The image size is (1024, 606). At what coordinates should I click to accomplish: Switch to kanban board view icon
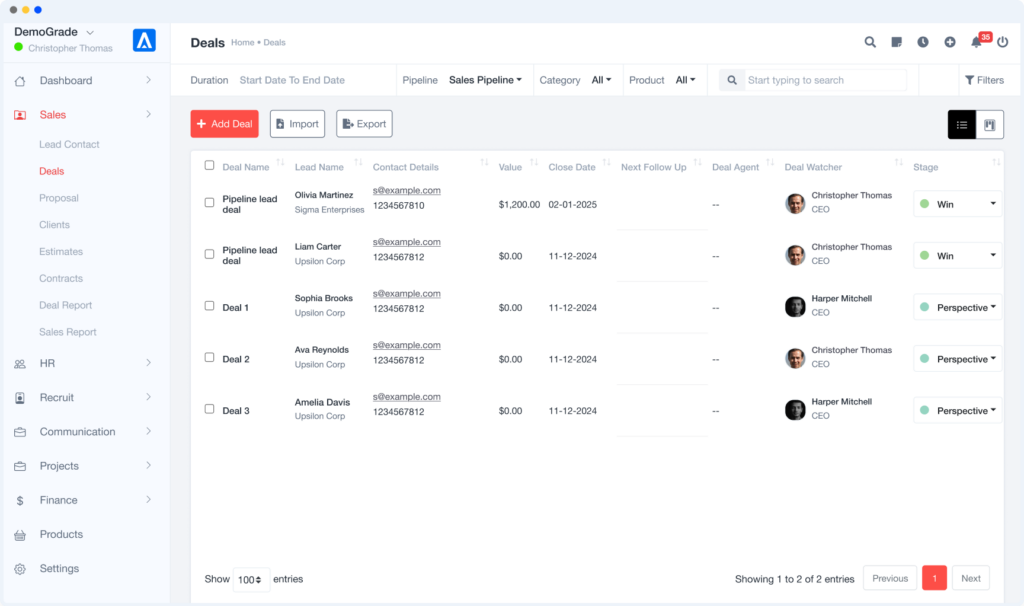click(989, 123)
